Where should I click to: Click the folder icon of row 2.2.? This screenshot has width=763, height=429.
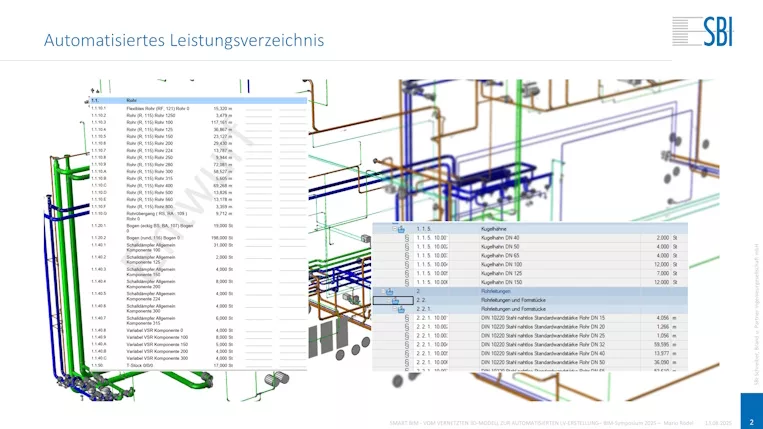click(395, 301)
